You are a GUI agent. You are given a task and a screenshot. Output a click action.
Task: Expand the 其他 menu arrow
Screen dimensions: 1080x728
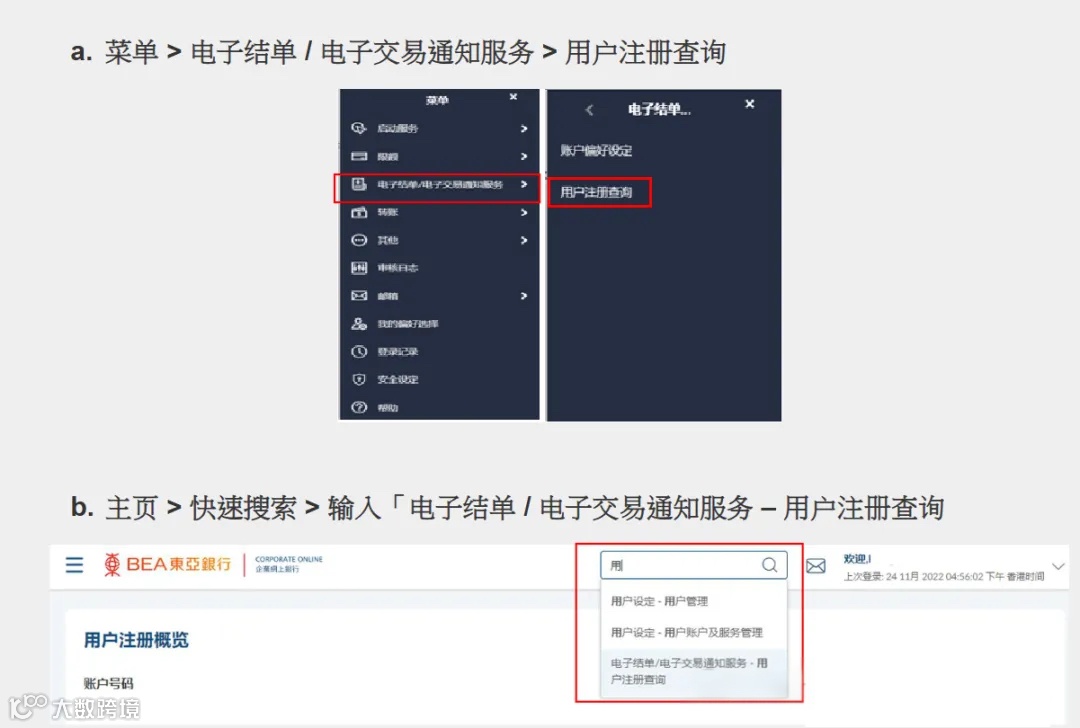click(x=524, y=240)
